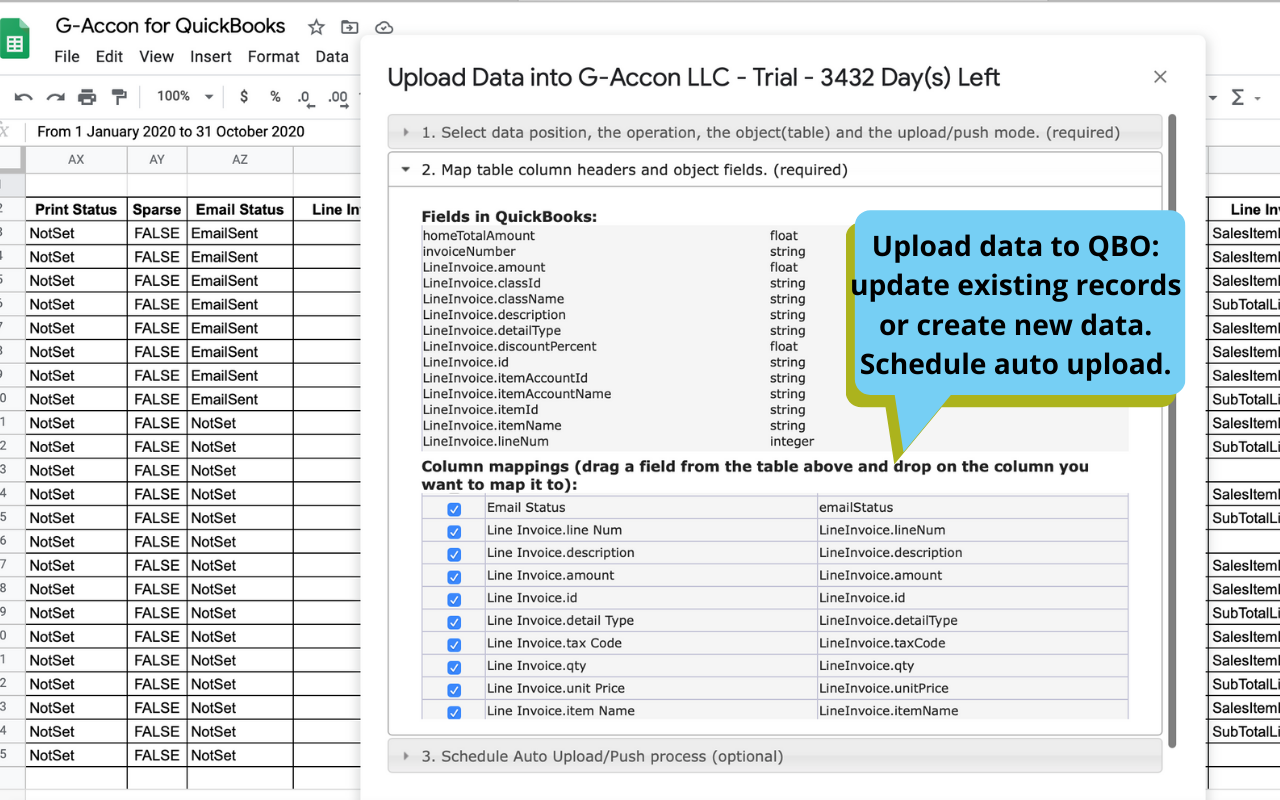Uncheck the Email Status mapping checkbox
The width and height of the screenshot is (1280, 800).
tap(454, 509)
